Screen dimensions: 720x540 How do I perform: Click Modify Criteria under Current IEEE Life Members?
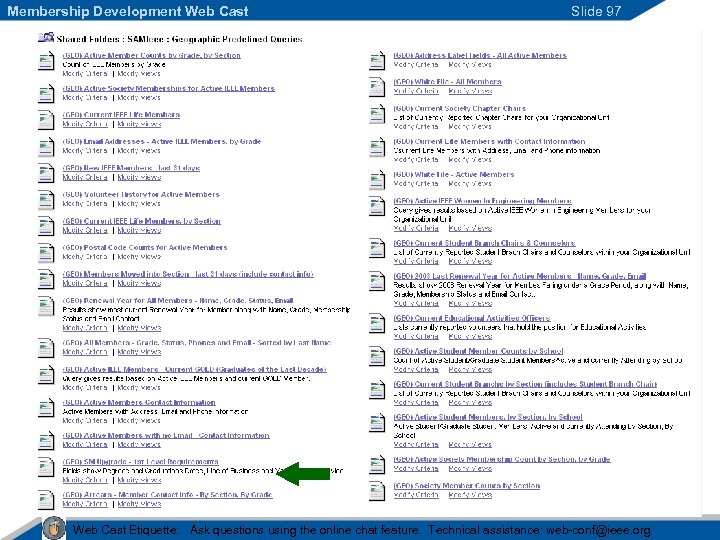pyautogui.click(x=85, y=124)
